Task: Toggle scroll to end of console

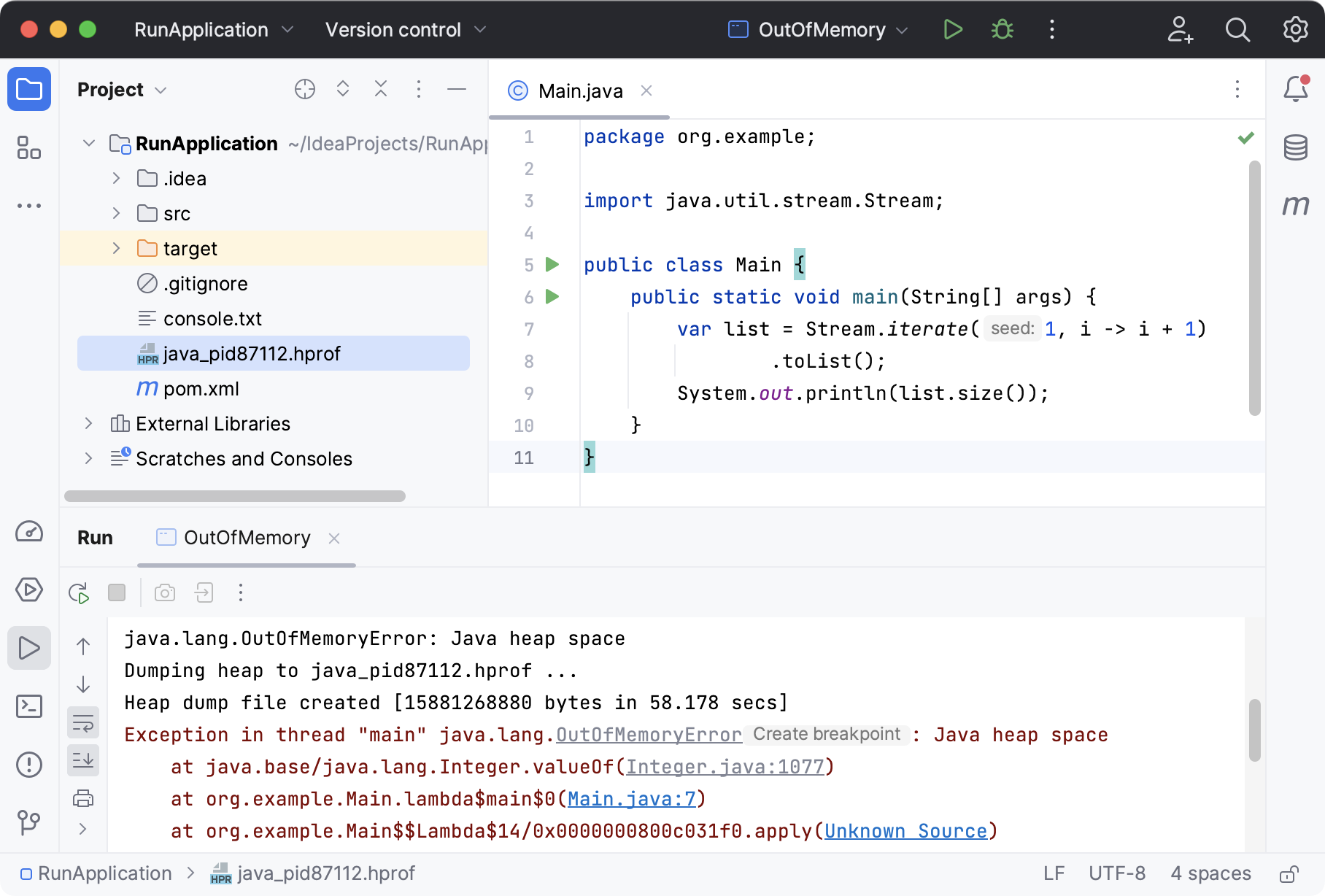Action: tap(83, 760)
